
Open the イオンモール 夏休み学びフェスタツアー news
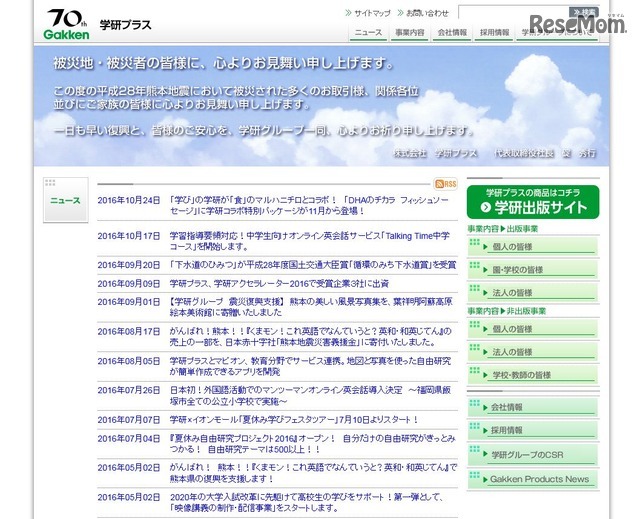click(294, 420)
